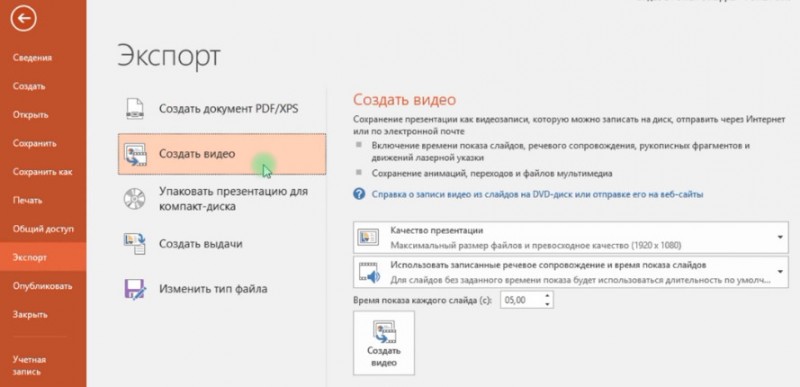The image size is (800, 387).
Task: Open the Сохранить как menu item
Action: coord(42,172)
